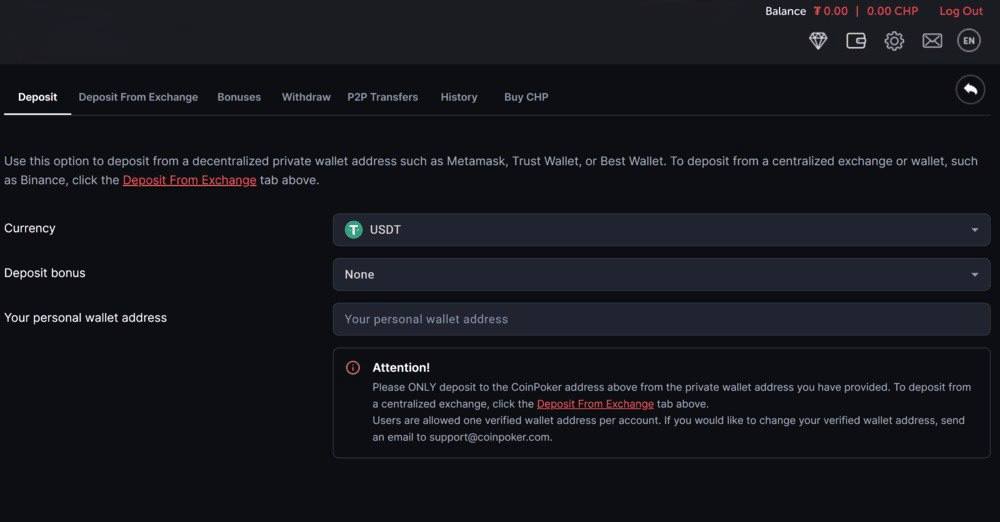Viewport: 1000px width, 522px height.
Task: Follow Deposit From Exchange link in intro text
Action: 189,180
